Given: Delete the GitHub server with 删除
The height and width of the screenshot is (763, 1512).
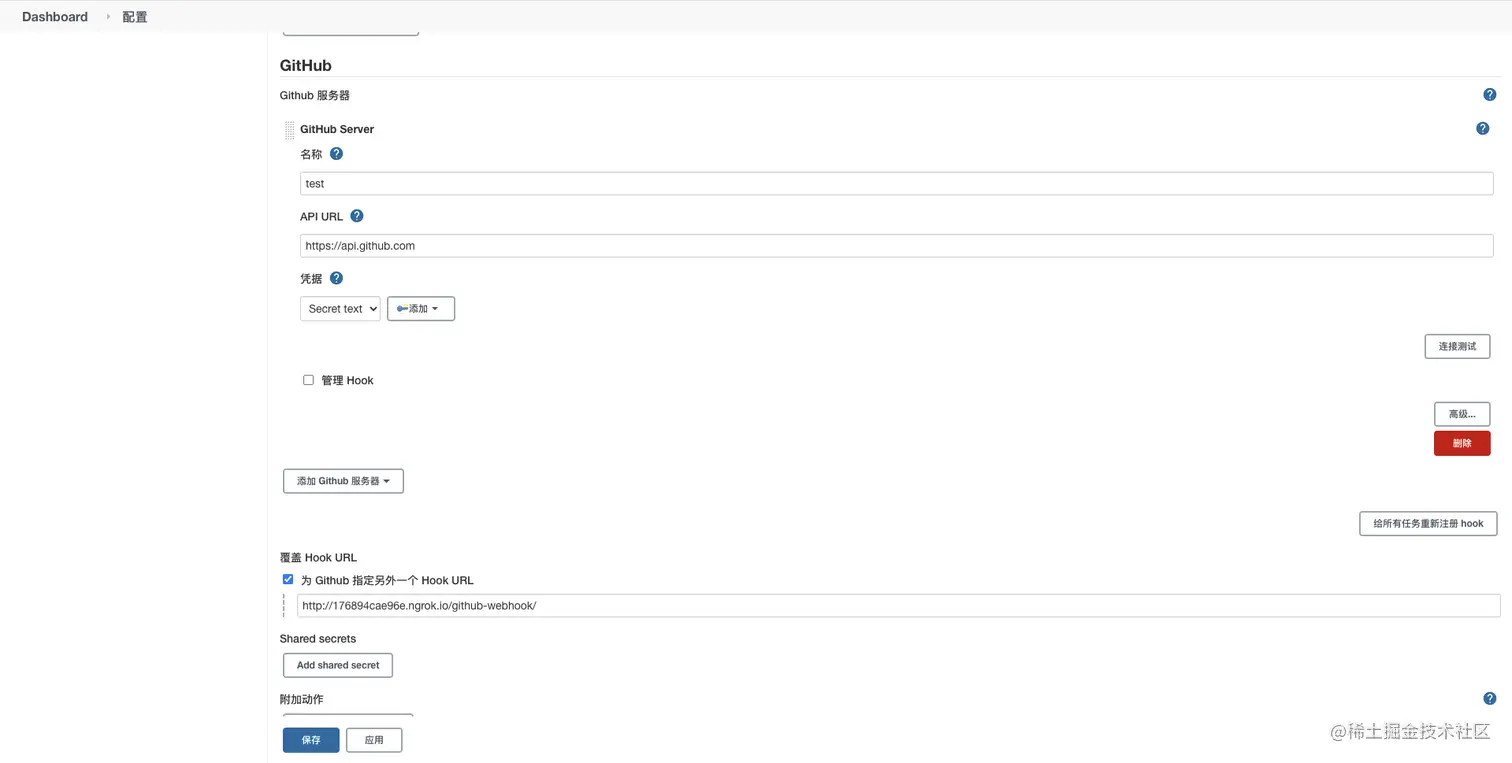Looking at the screenshot, I should pos(1462,443).
